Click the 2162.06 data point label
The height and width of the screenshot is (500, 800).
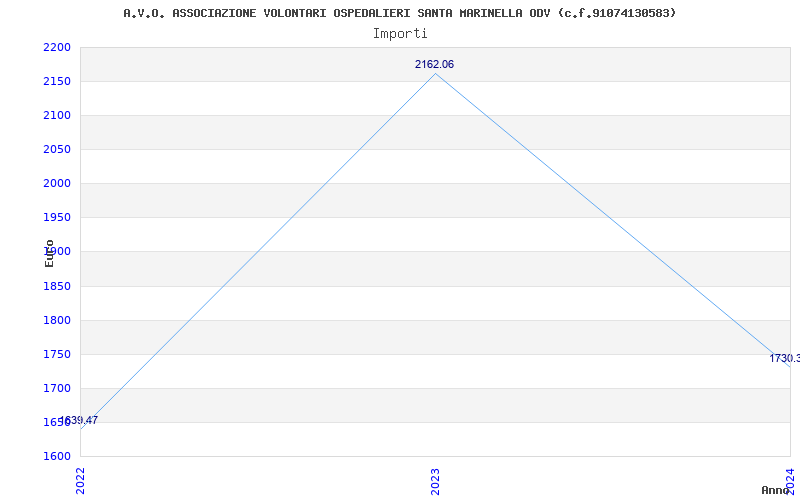[x=434, y=64]
